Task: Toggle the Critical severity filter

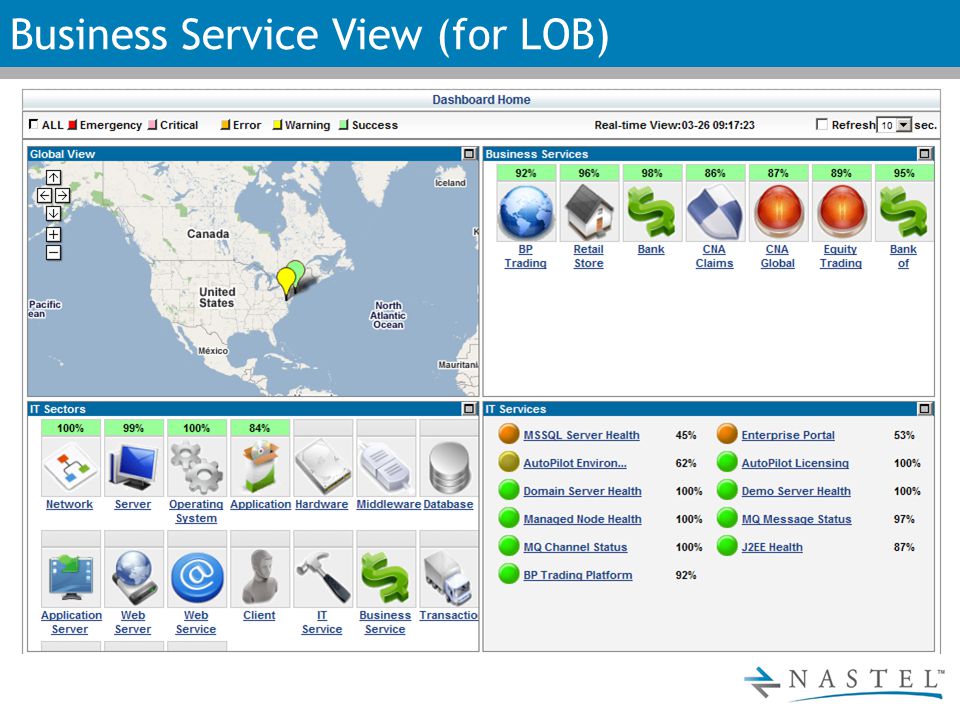Action: coord(153,125)
